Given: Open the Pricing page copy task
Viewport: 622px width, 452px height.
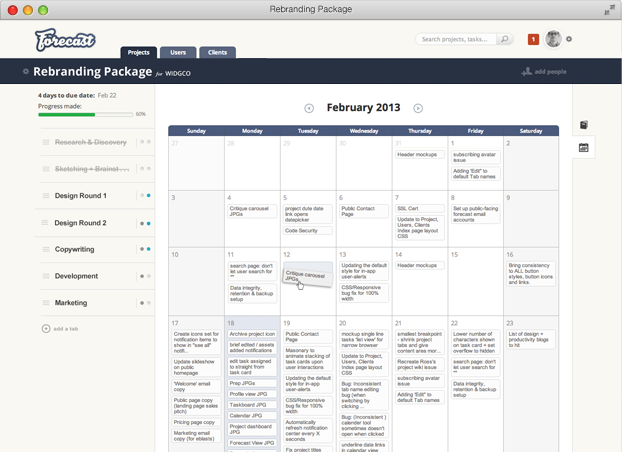Looking at the screenshot, I should coord(196,422).
